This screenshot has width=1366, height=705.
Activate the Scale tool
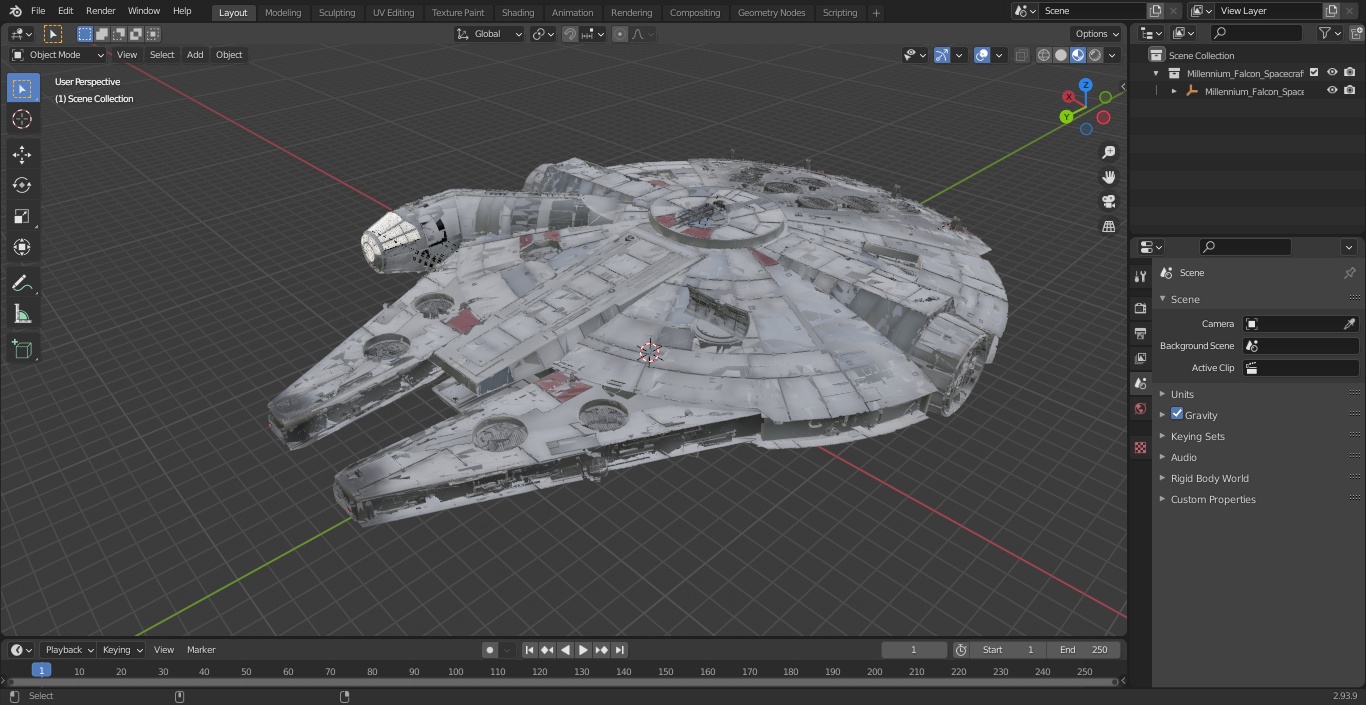tap(22, 216)
